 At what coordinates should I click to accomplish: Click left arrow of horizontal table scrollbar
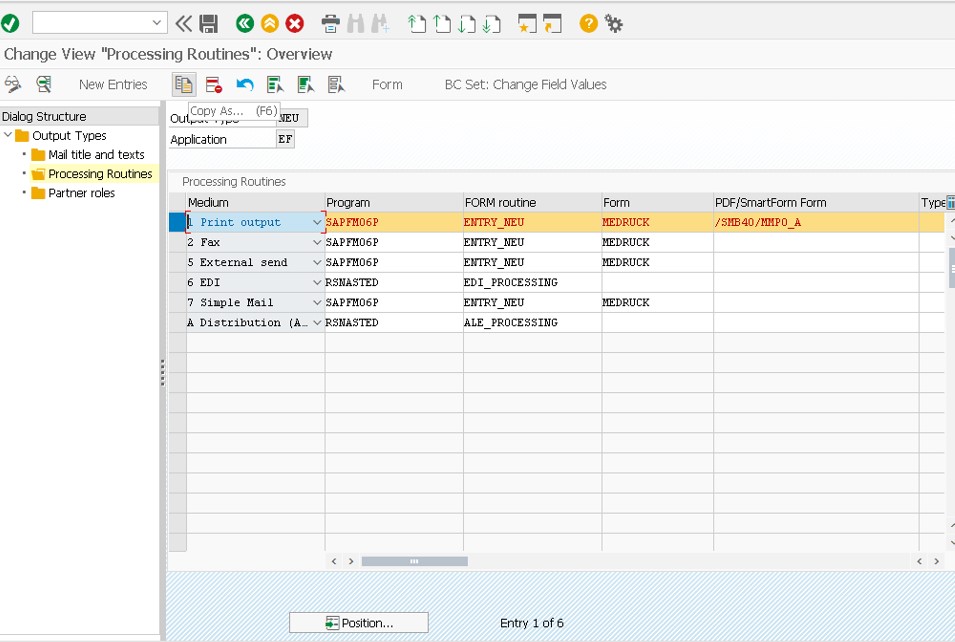[334, 561]
